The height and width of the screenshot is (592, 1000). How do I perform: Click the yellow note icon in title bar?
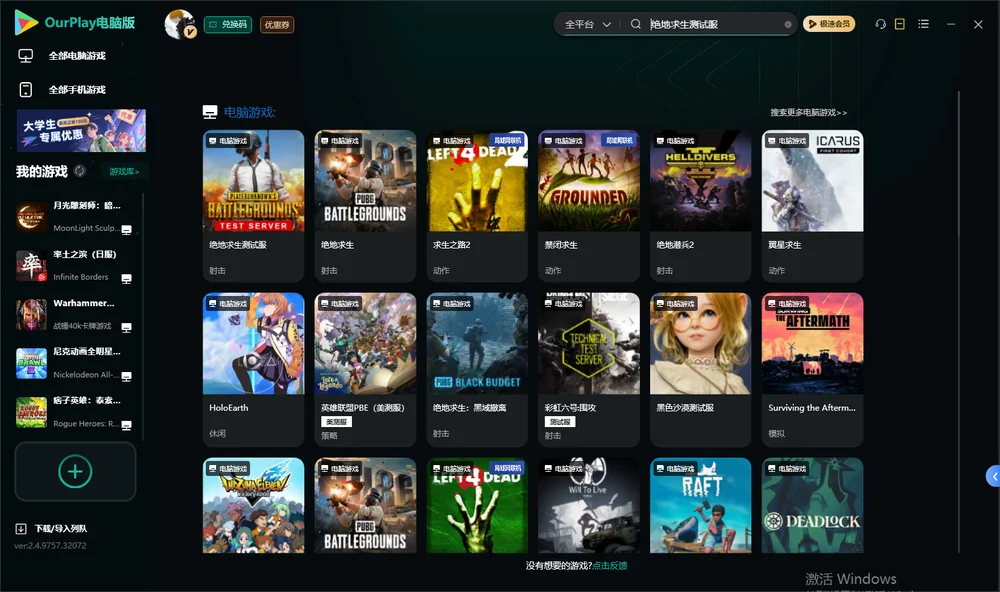coord(900,24)
